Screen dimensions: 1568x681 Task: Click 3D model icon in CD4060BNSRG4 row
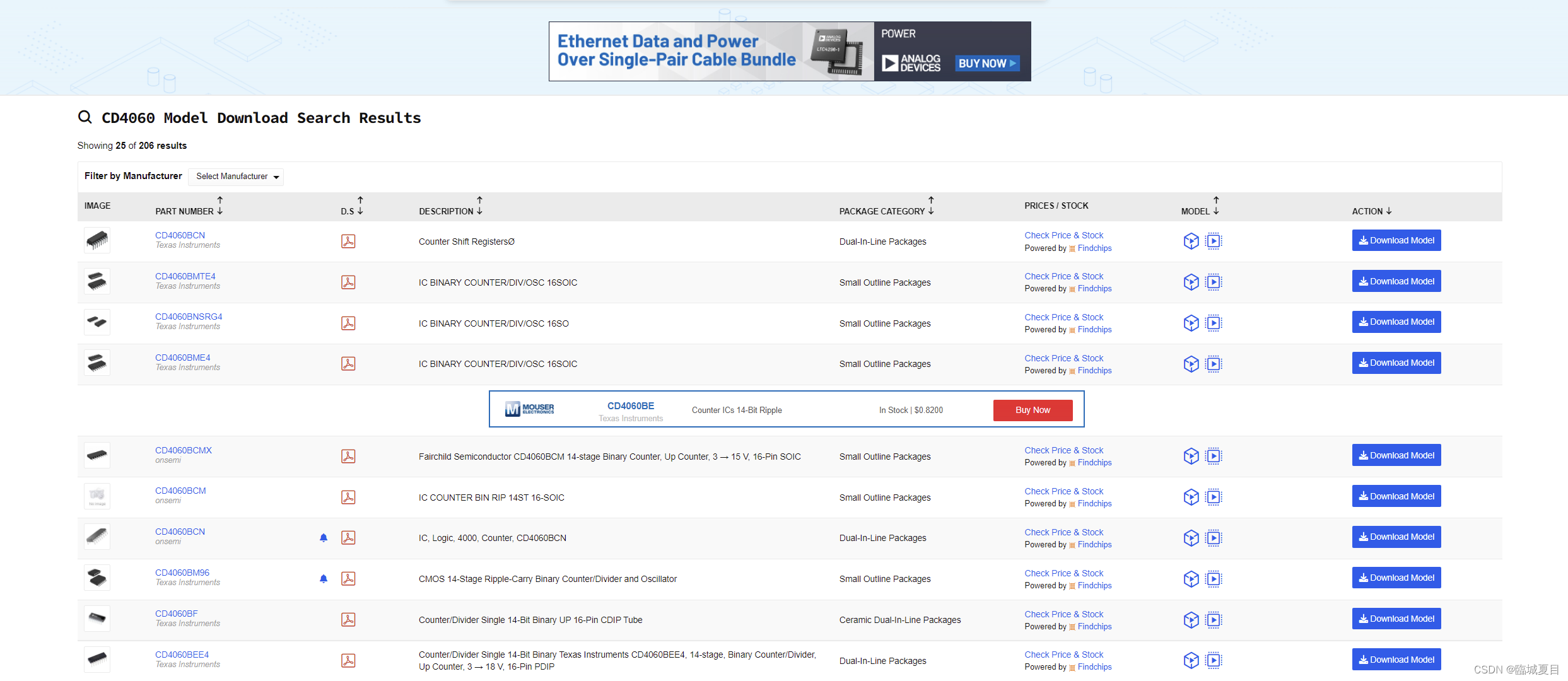(1190, 323)
